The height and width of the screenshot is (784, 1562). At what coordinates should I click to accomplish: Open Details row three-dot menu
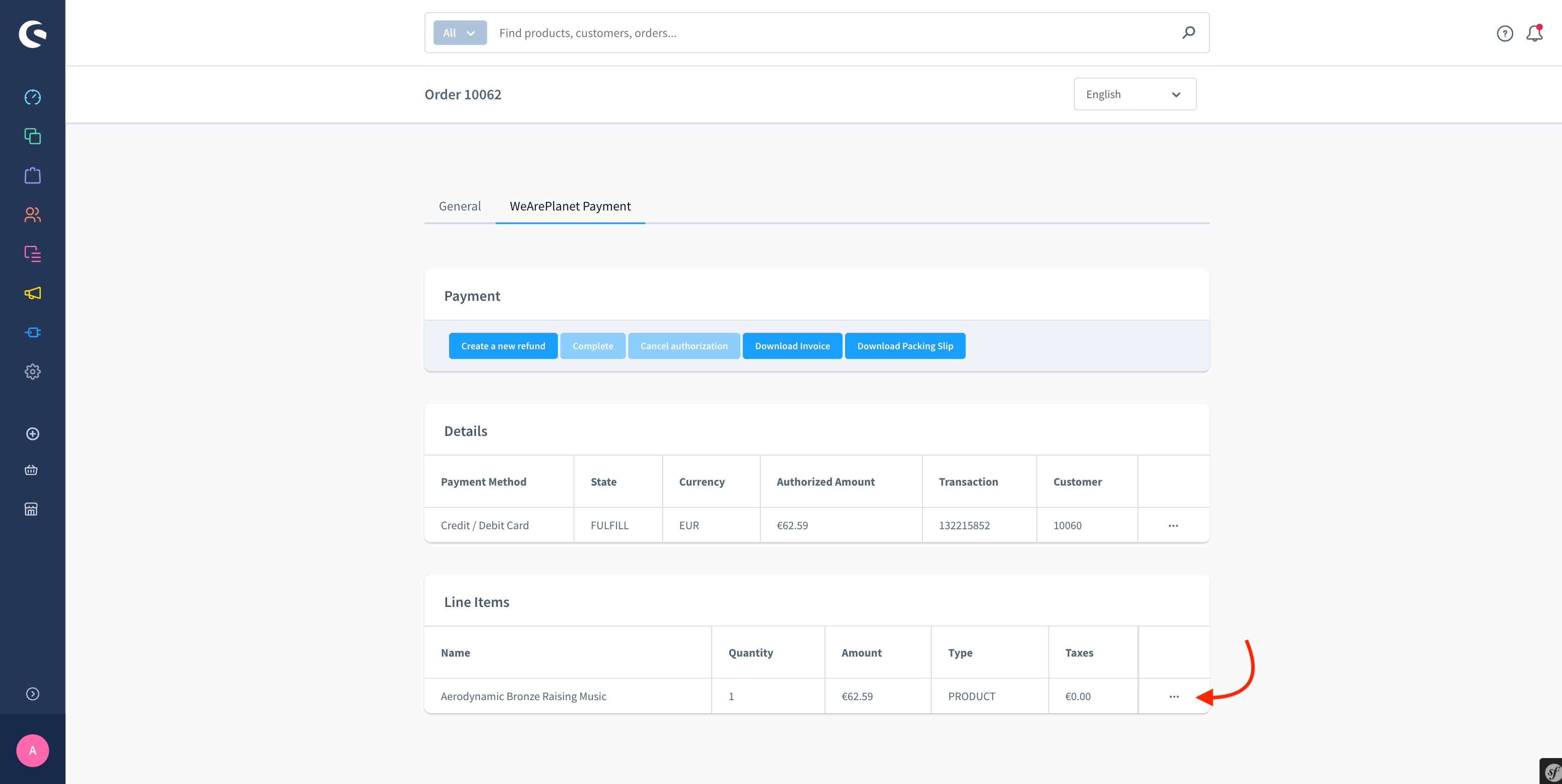[x=1173, y=526]
